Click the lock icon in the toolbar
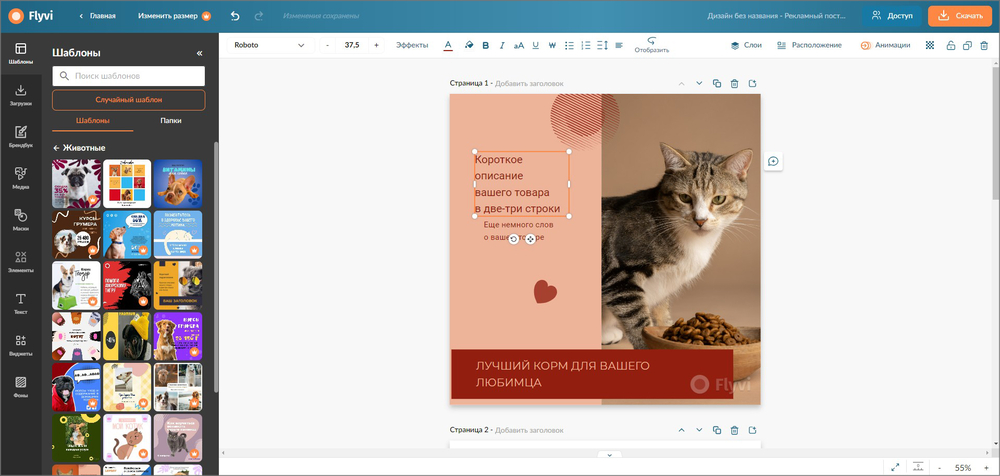This screenshot has width=1000, height=476. (950, 45)
